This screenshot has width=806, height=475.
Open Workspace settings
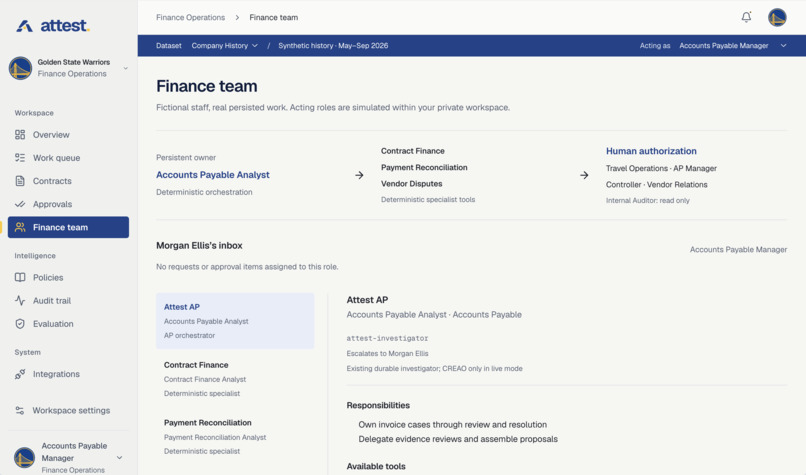tap(68, 410)
